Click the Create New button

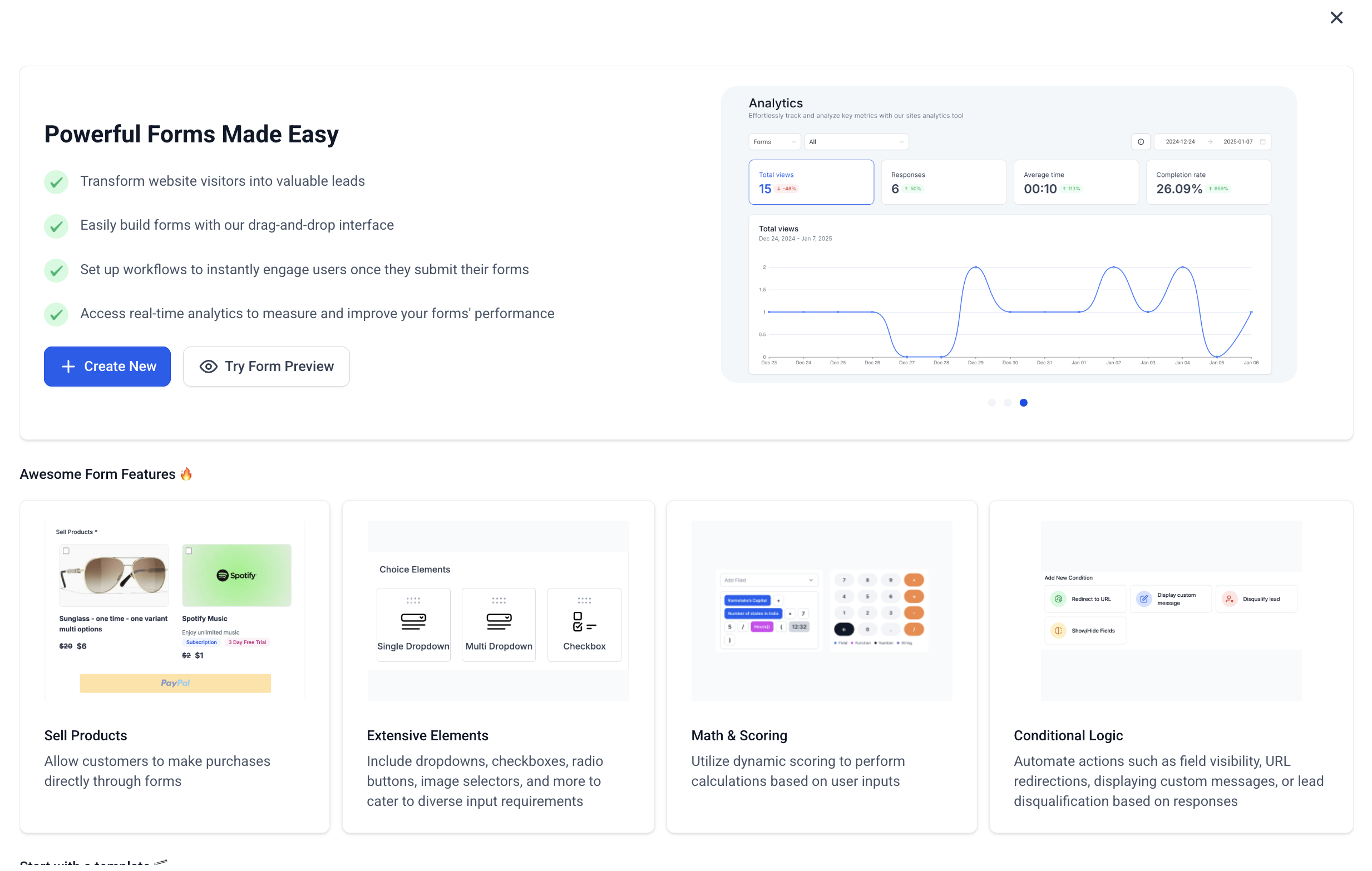[107, 367]
